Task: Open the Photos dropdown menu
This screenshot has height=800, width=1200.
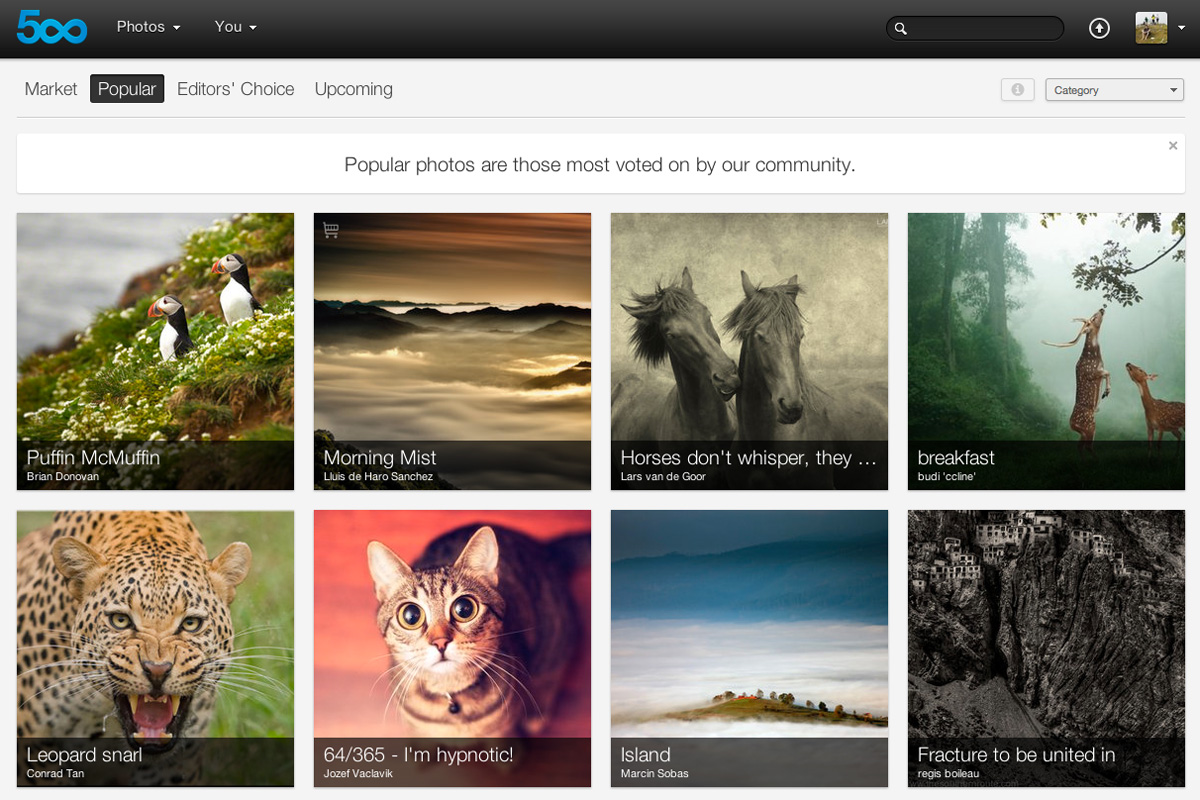Action: tap(148, 27)
